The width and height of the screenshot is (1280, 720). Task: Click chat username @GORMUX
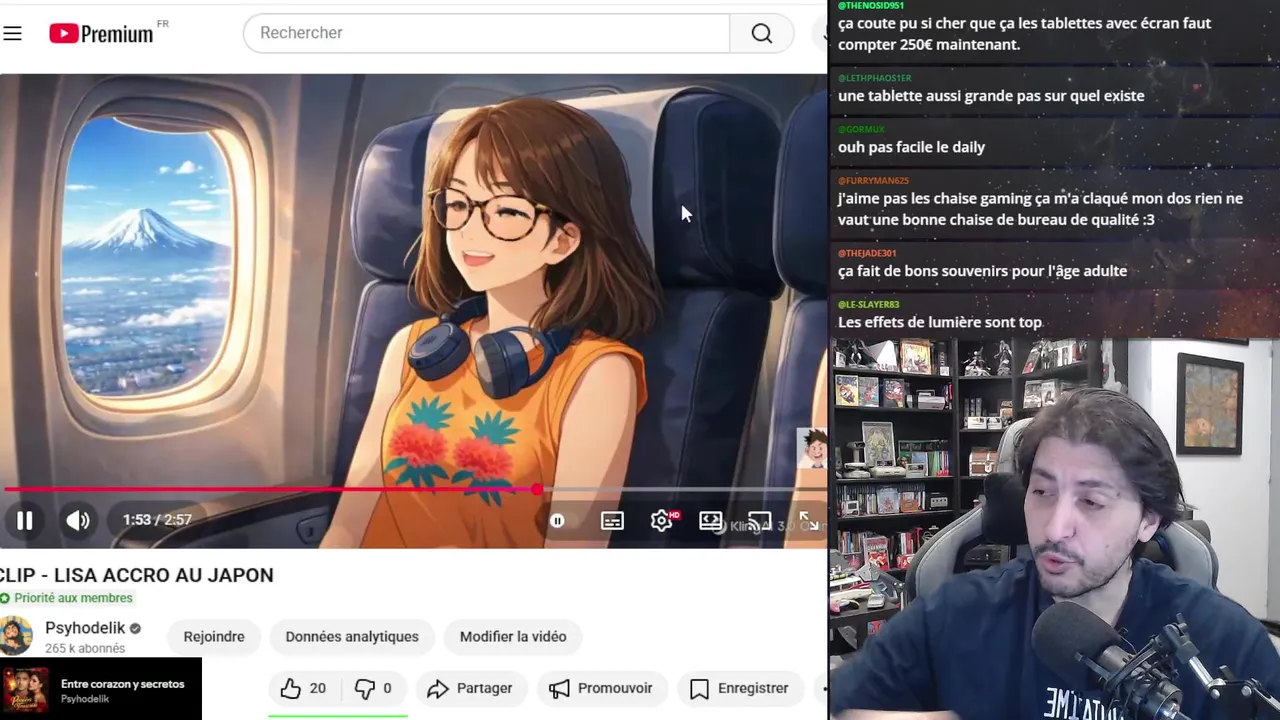(862, 129)
